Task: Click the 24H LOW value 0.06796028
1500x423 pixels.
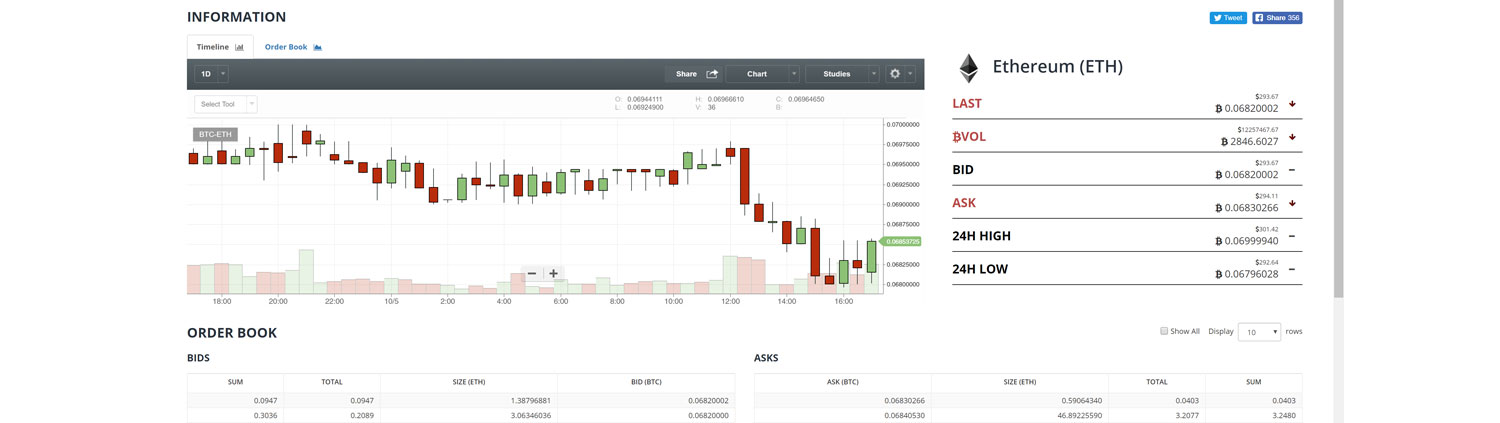Action: (x=1252, y=274)
